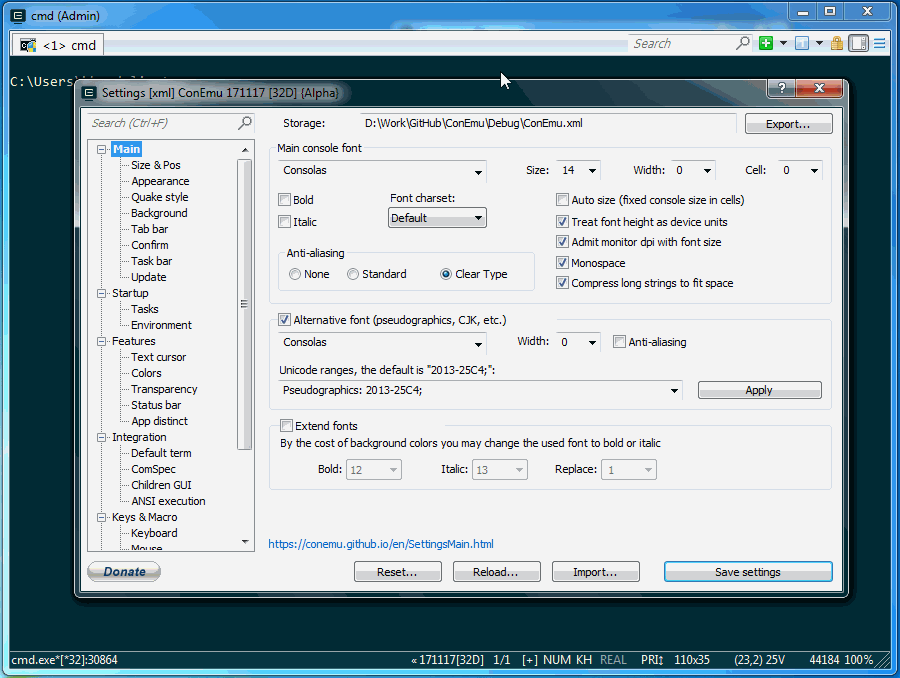Viewport: 900px width, 678px height.
Task: Click the Reload... button
Action: point(496,572)
